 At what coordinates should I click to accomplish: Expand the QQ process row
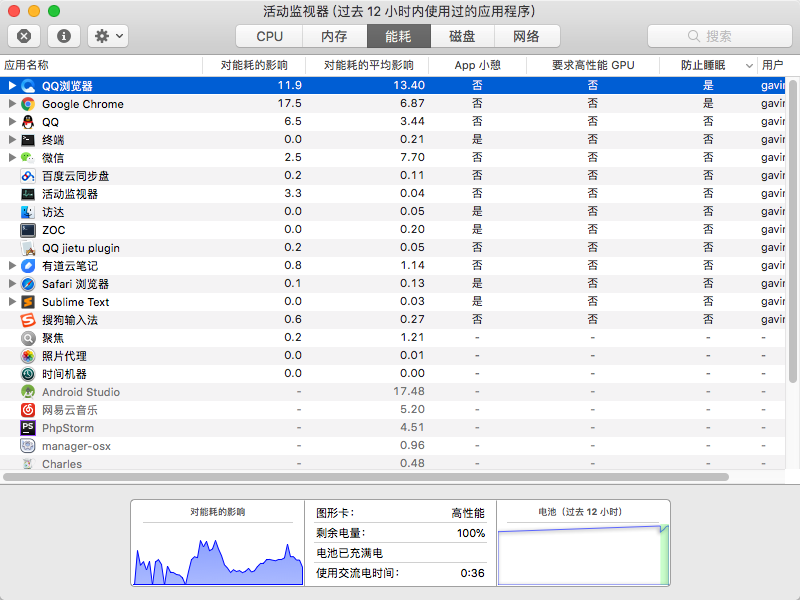tap(12, 122)
